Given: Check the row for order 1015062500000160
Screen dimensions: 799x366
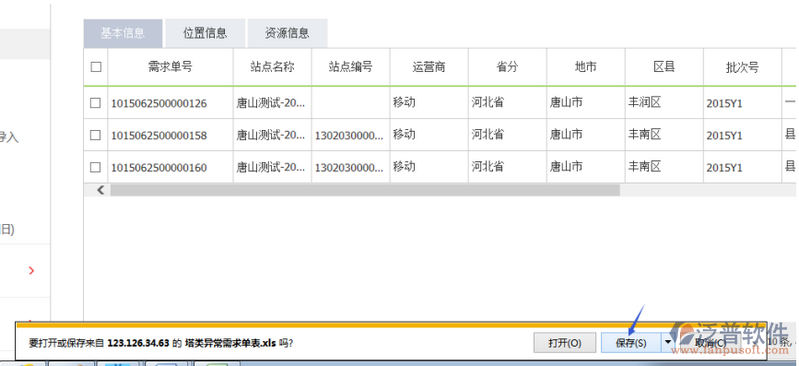Looking at the screenshot, I should [x=95, y=167].
